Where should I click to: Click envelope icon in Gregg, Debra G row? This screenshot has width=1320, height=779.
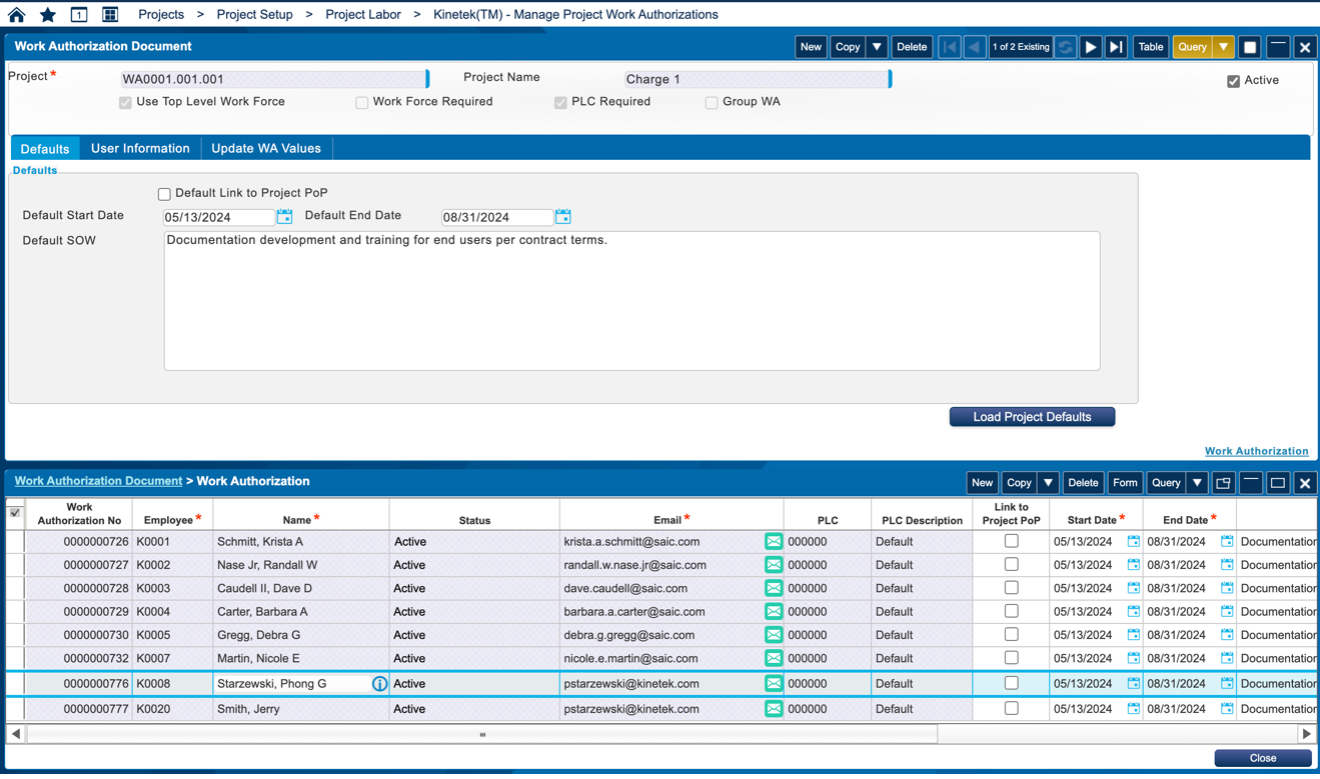[773, 634]
